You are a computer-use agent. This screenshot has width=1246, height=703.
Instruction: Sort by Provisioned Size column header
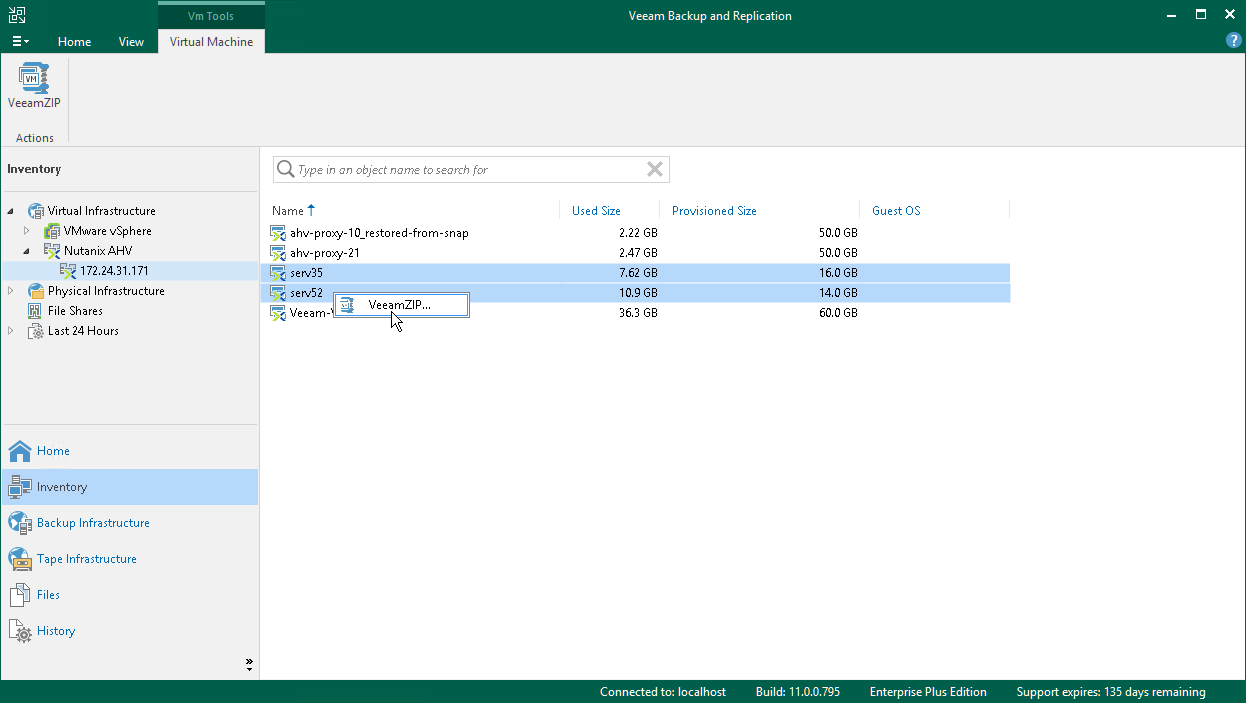714,211
